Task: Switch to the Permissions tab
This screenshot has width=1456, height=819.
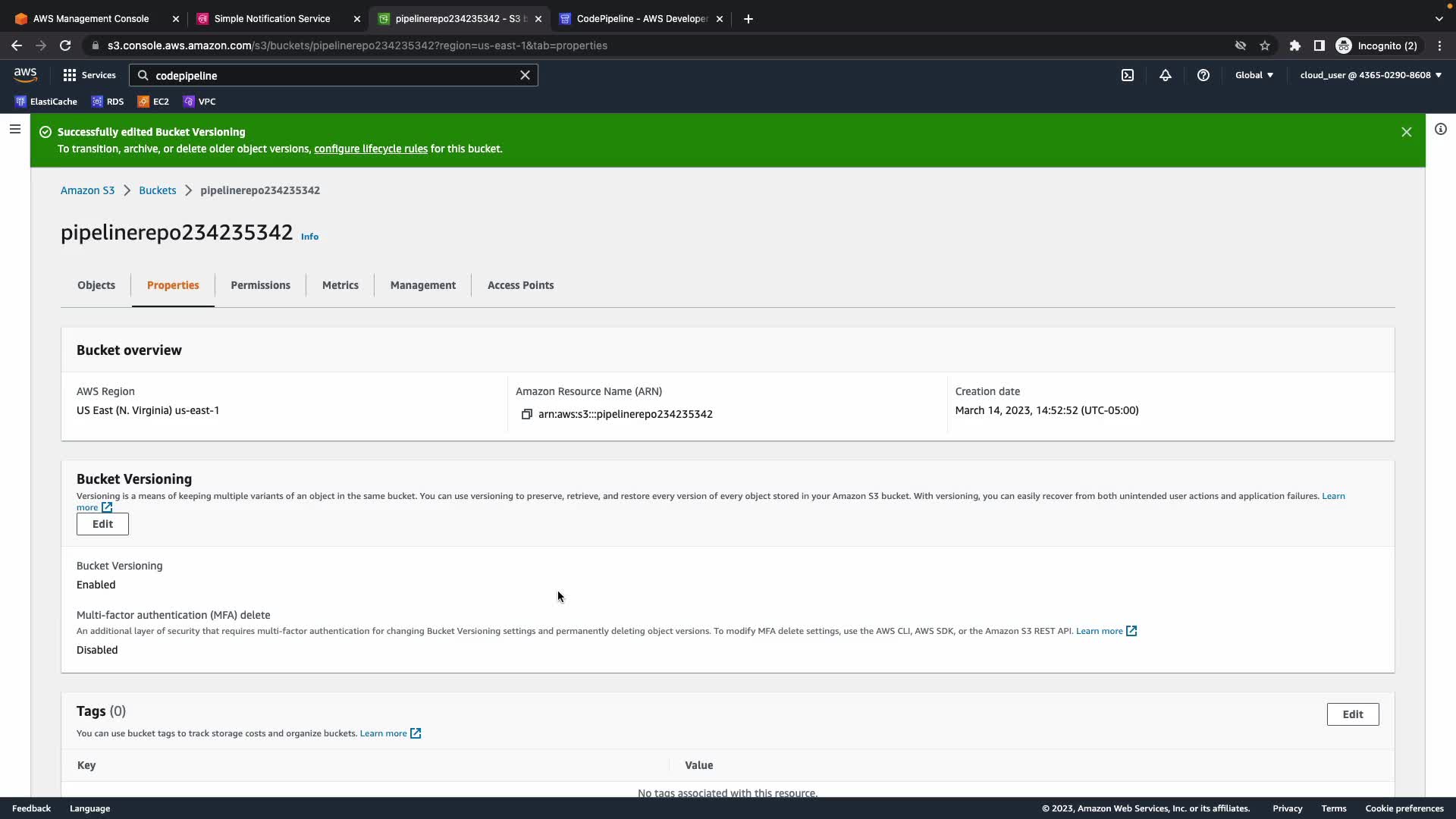Action: tap(260, 285)
